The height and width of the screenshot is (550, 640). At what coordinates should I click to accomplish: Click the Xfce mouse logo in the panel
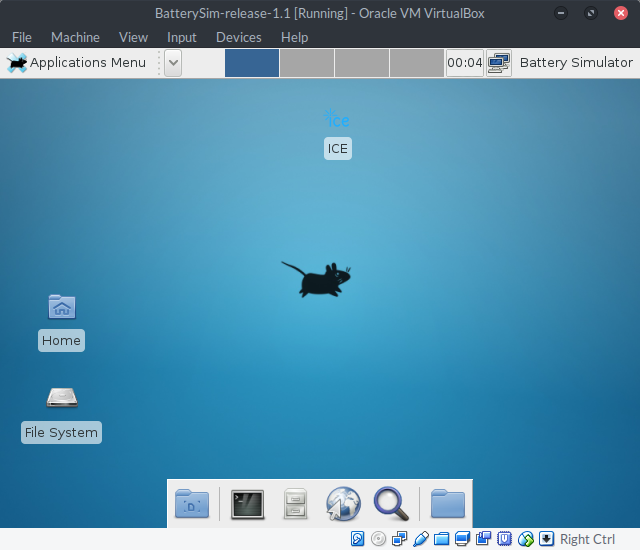pyautogui.click(x=17, y=63)
